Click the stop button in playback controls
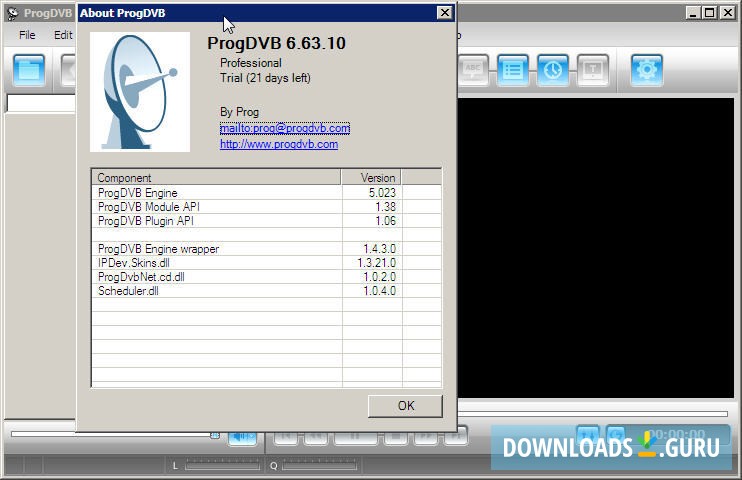 tap(396, 436)
